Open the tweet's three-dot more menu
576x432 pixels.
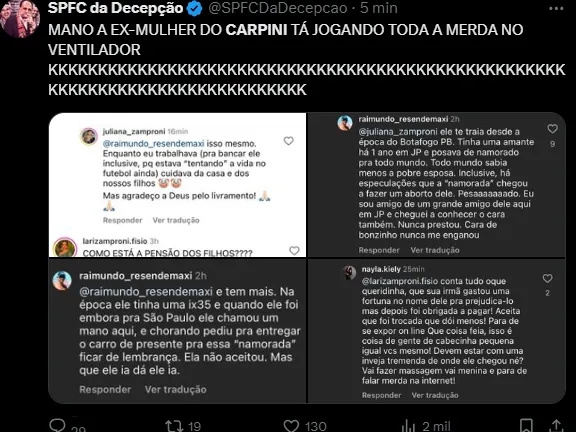coord(556,9)
